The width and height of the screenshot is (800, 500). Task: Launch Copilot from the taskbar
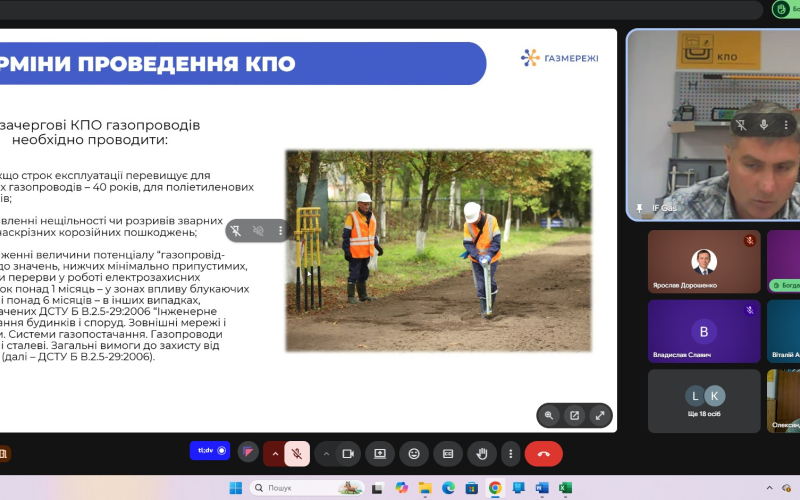402,488
